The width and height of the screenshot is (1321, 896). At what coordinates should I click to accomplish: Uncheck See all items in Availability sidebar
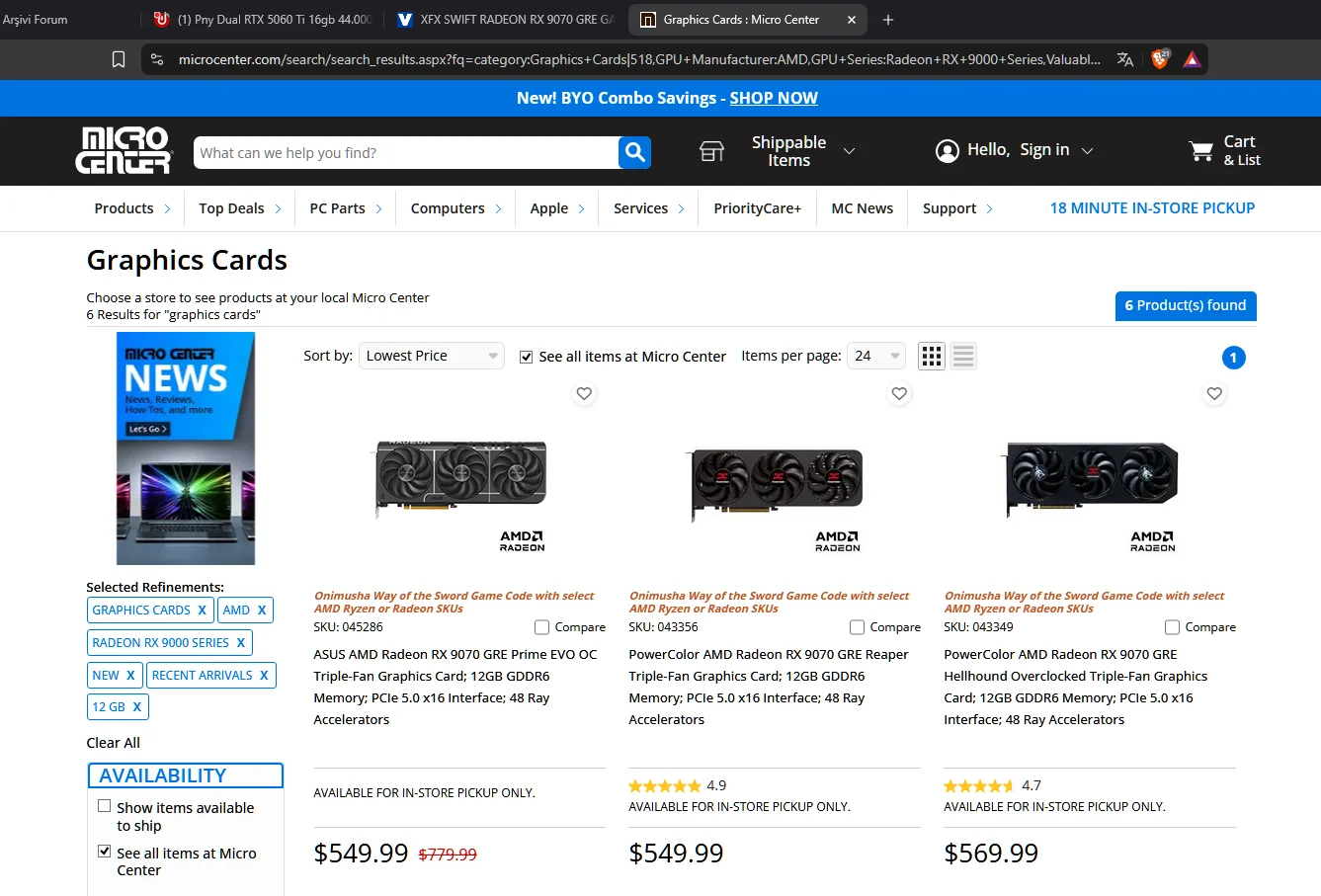tap(104, 851)
